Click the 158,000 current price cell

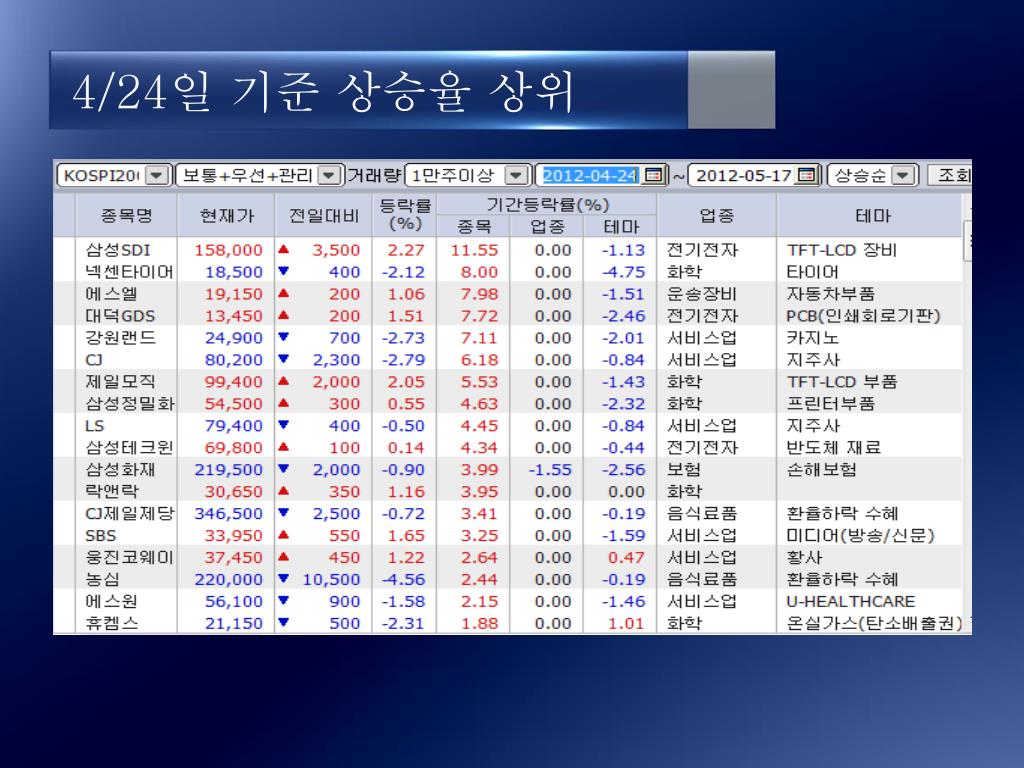click(x=229, y=250)
